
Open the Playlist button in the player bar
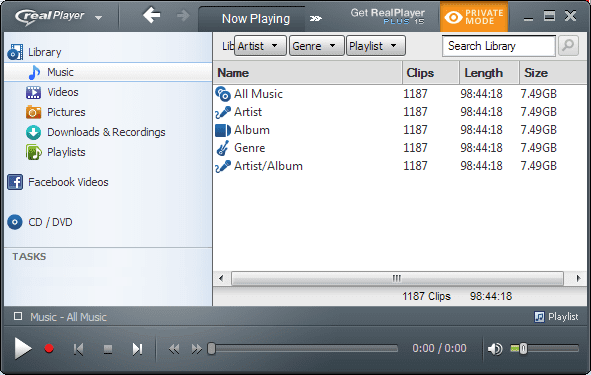point(556,317)
